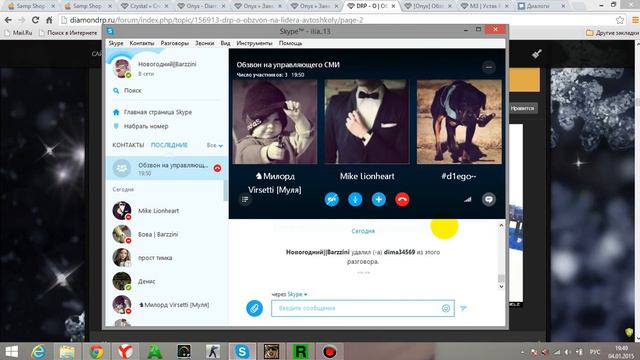
Task: Click the chat scrollbar up arrow
Action: tap(501, 225)
